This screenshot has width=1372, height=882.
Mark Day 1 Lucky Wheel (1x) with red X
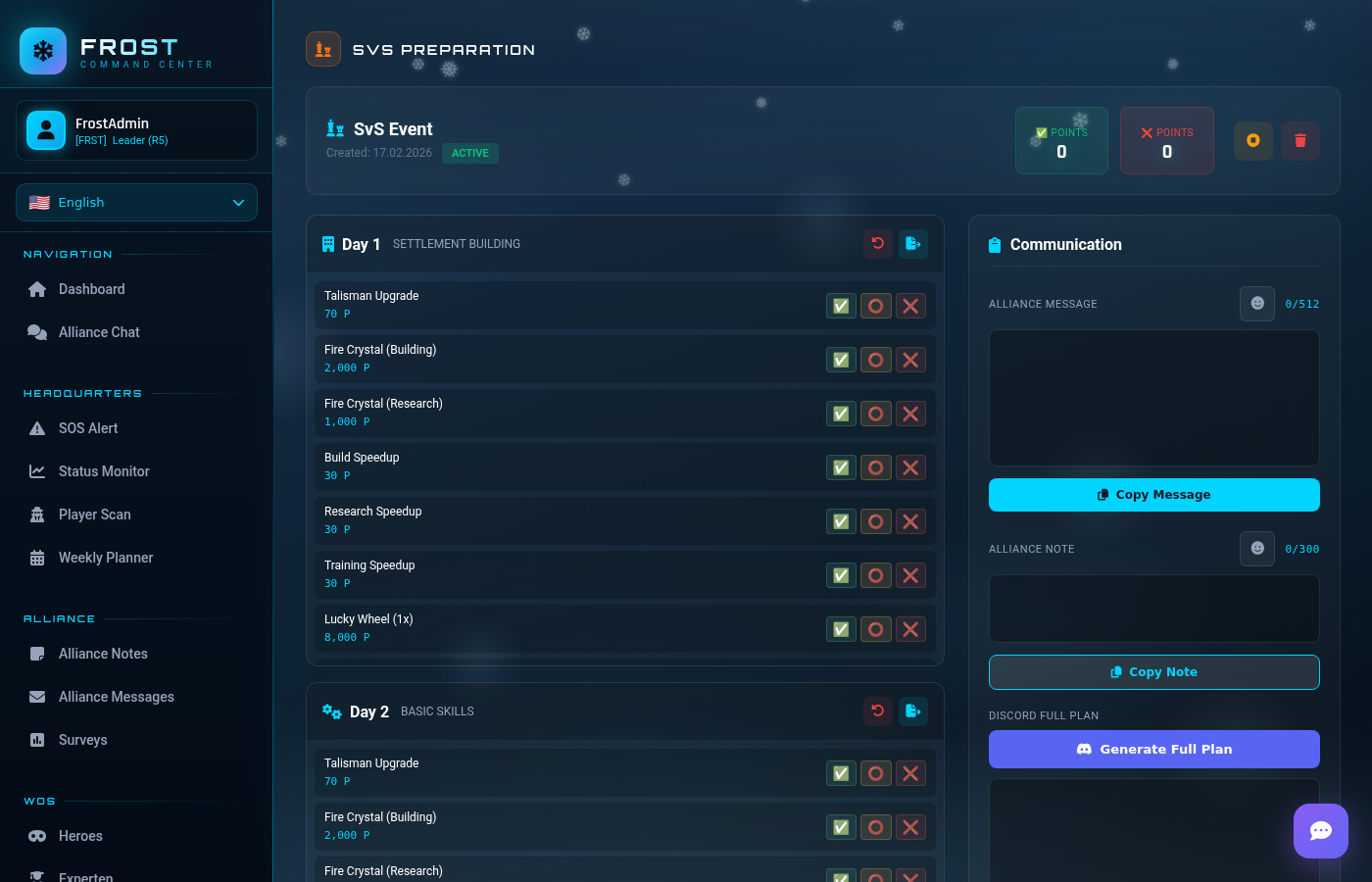click(910, 629)
